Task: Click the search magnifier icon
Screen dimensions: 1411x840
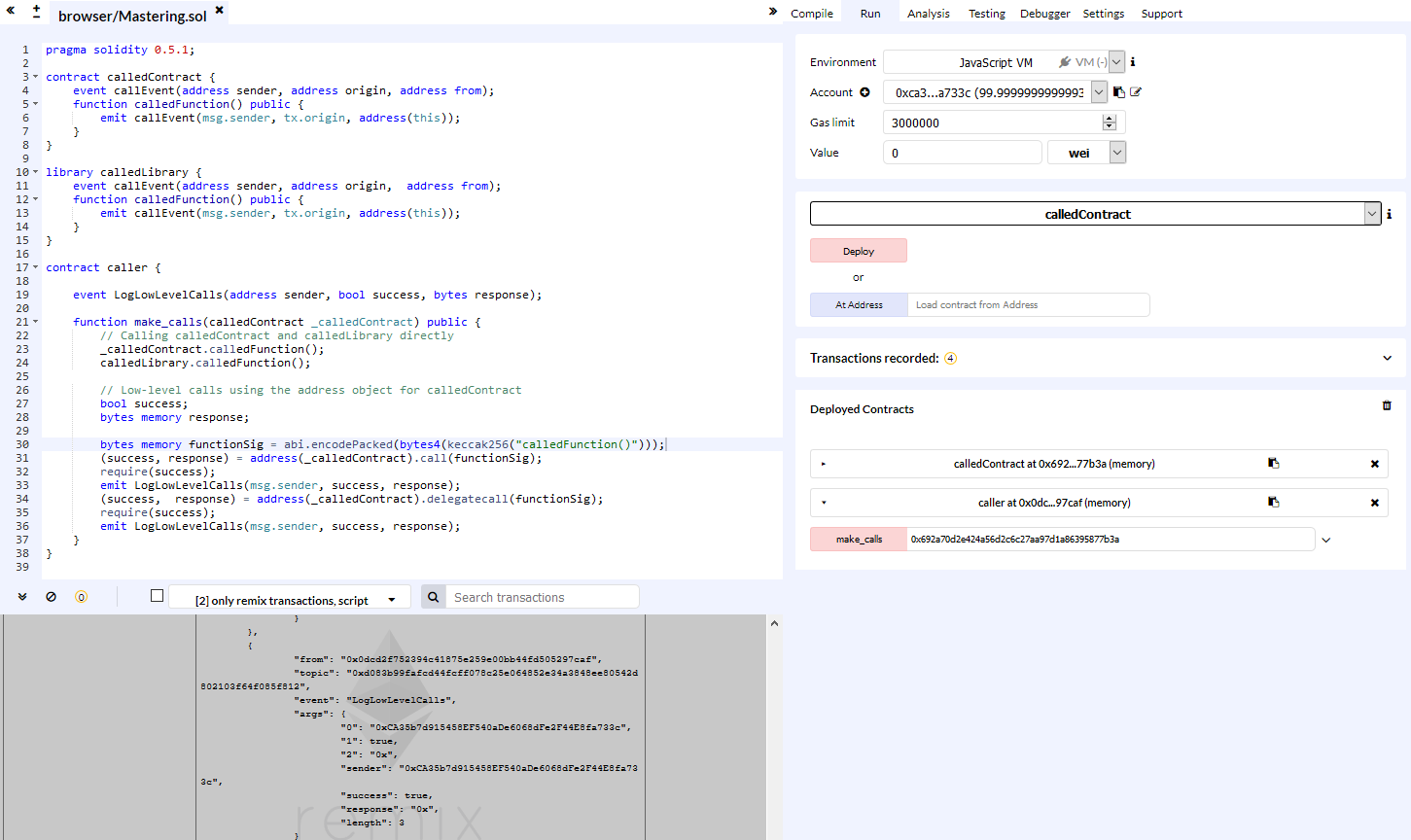Action: click(x=434, y=597)
